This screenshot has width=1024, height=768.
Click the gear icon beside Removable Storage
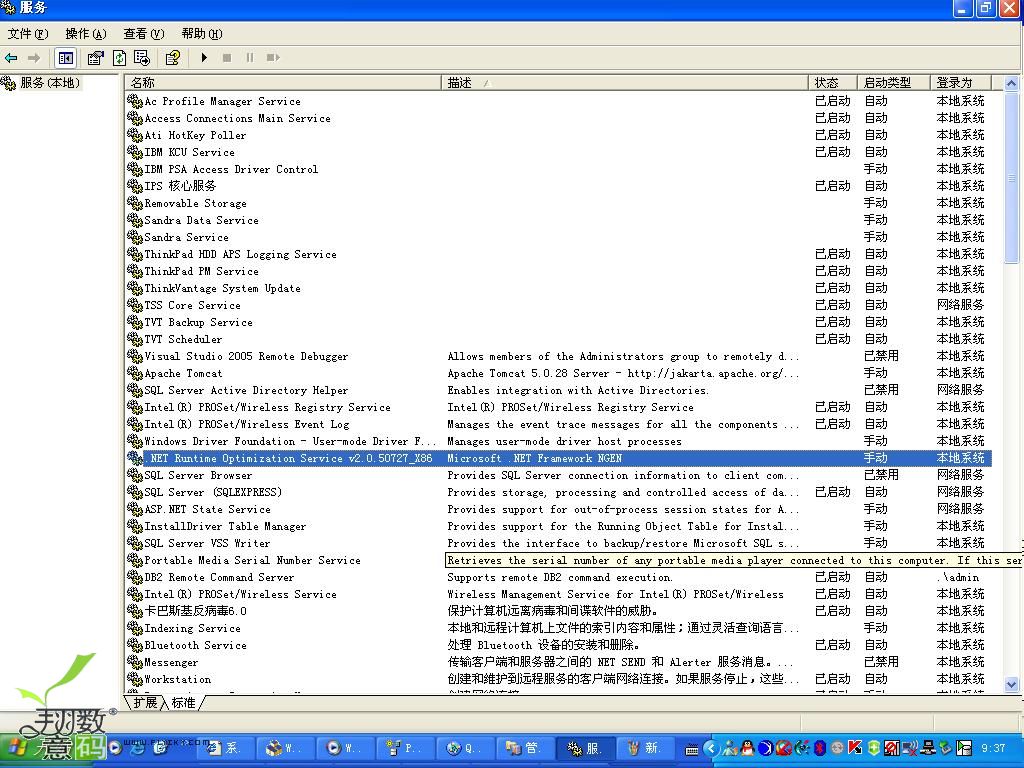pyautogui.click(x=135, y=203)
